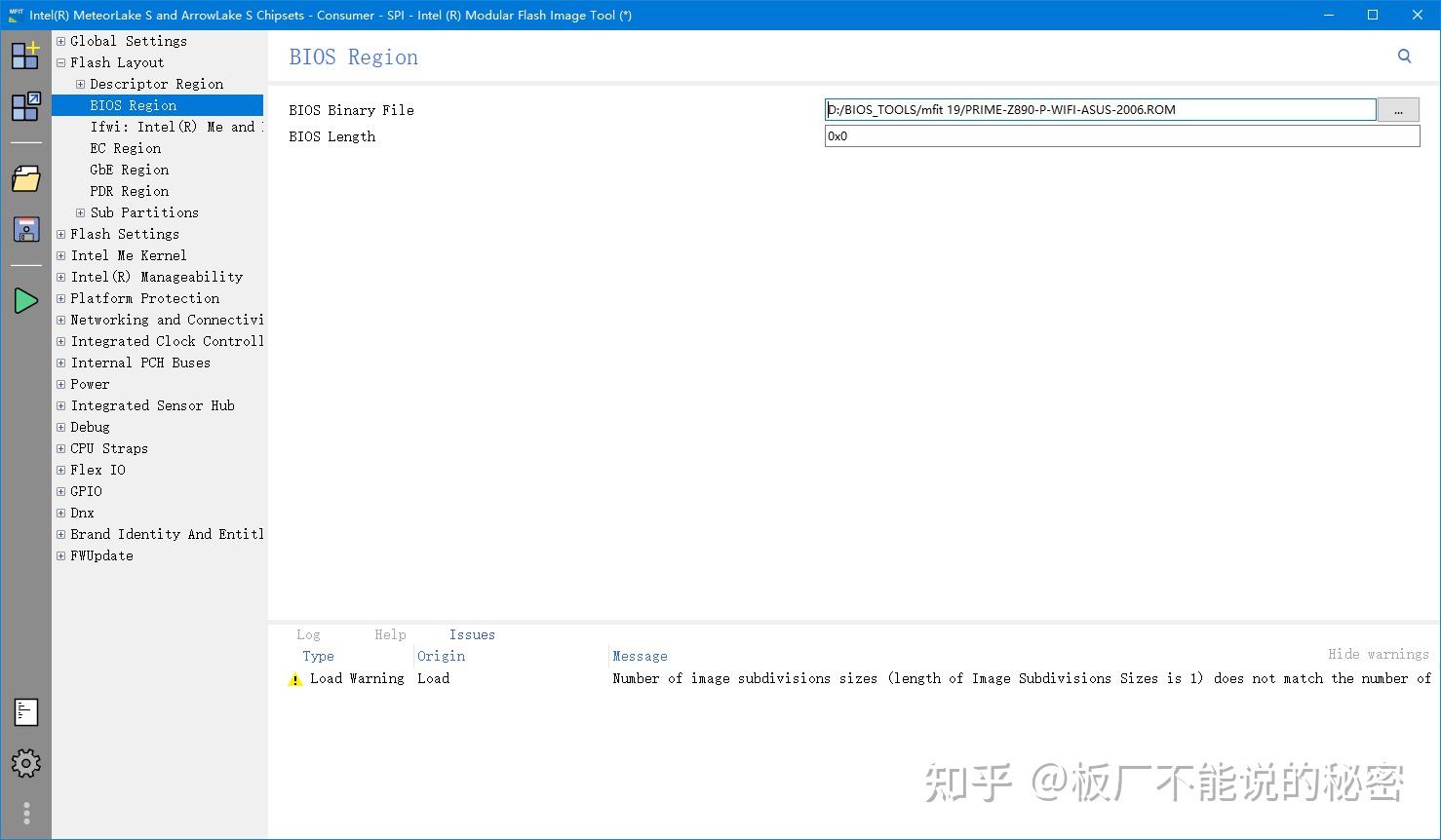Collapse the Flash Layout node

click(61, 62)
